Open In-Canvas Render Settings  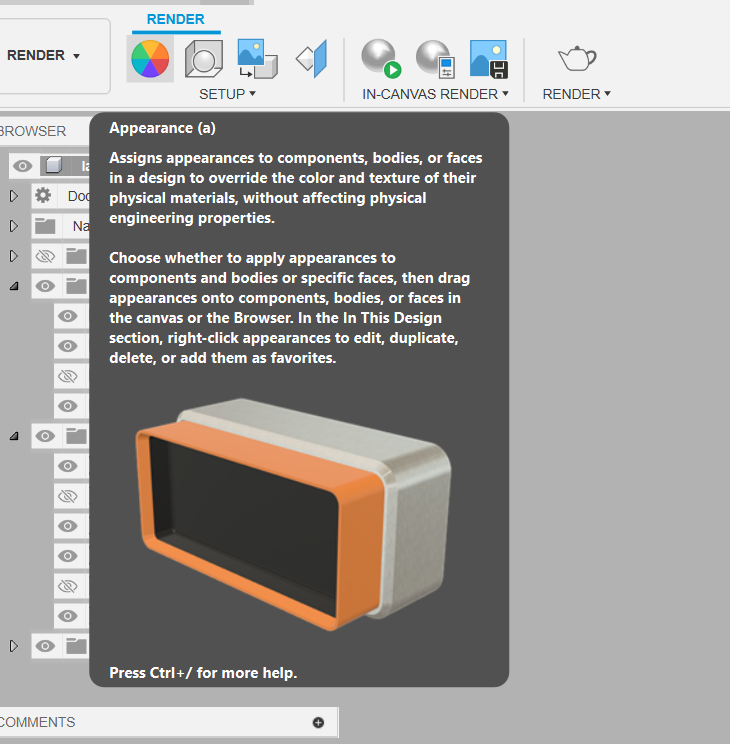click(436, 59)
